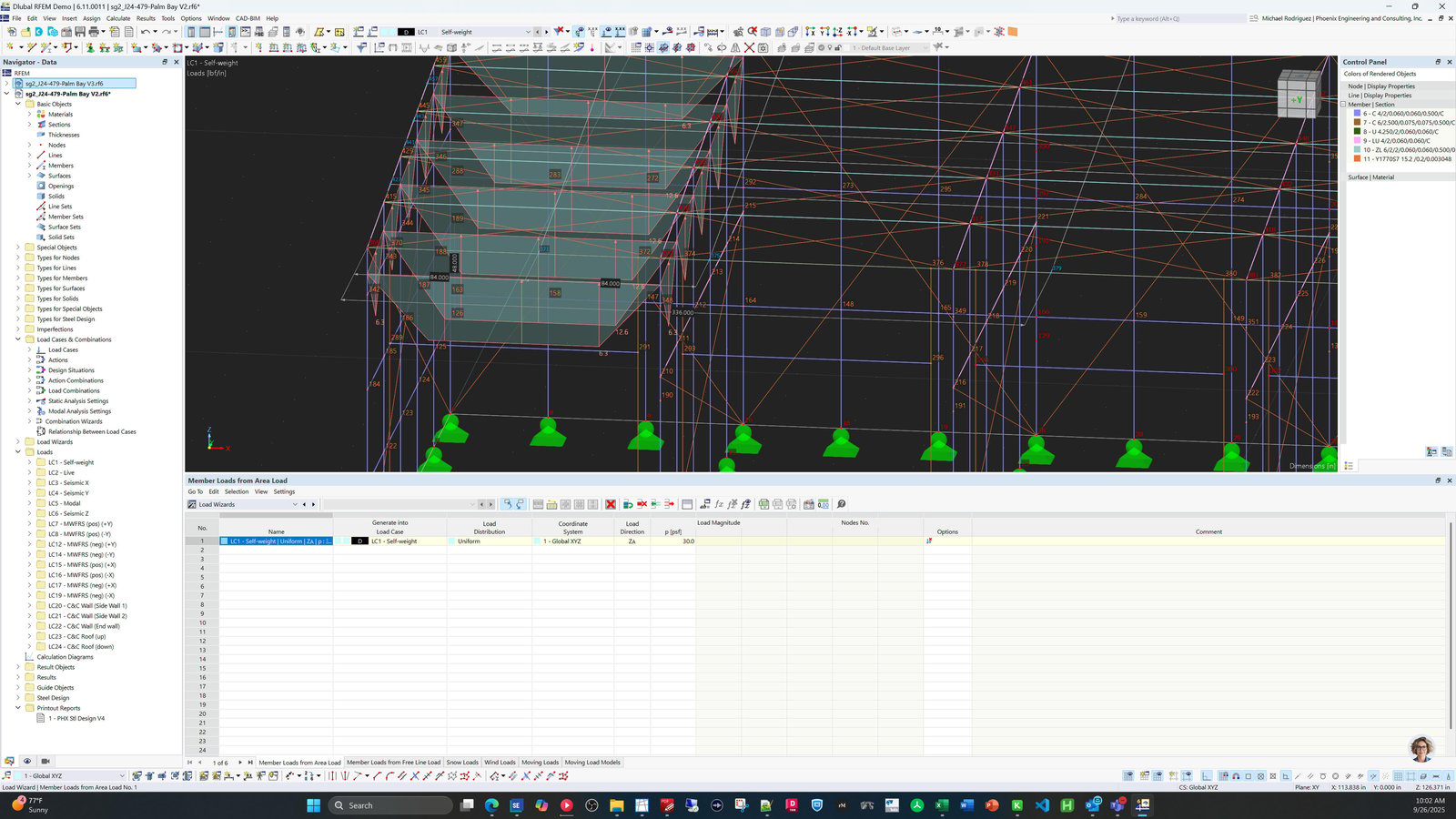Open Excel from the Windows taskbar

click(942, 805)
